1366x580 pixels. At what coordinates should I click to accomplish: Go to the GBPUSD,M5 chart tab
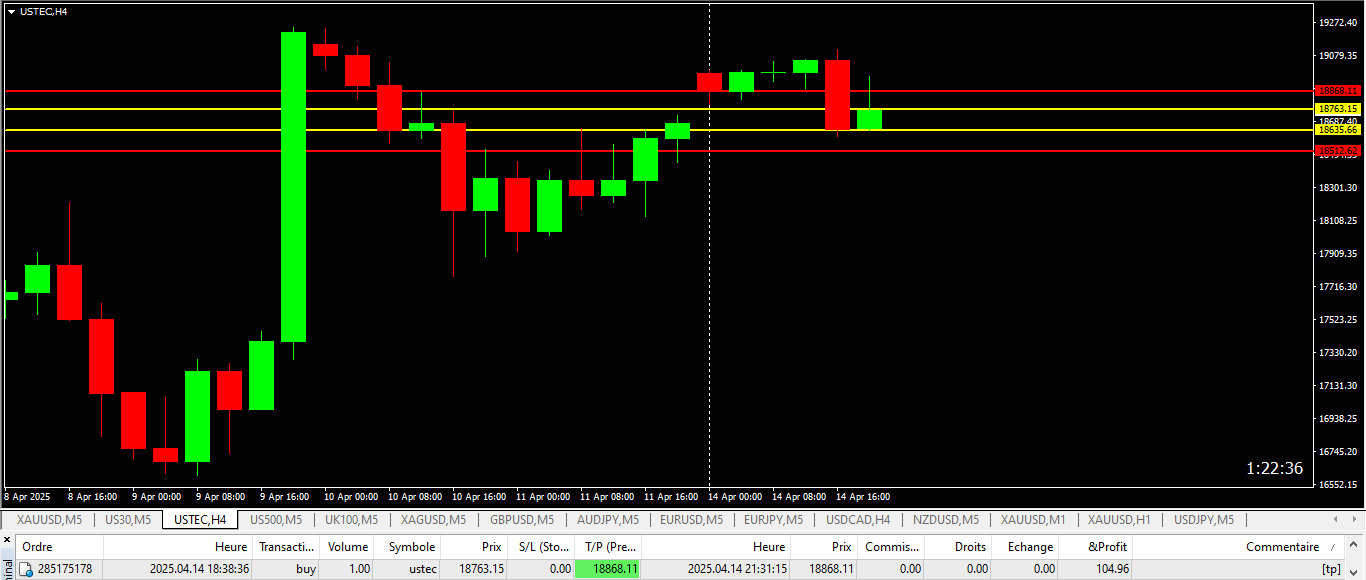(521, 520)
